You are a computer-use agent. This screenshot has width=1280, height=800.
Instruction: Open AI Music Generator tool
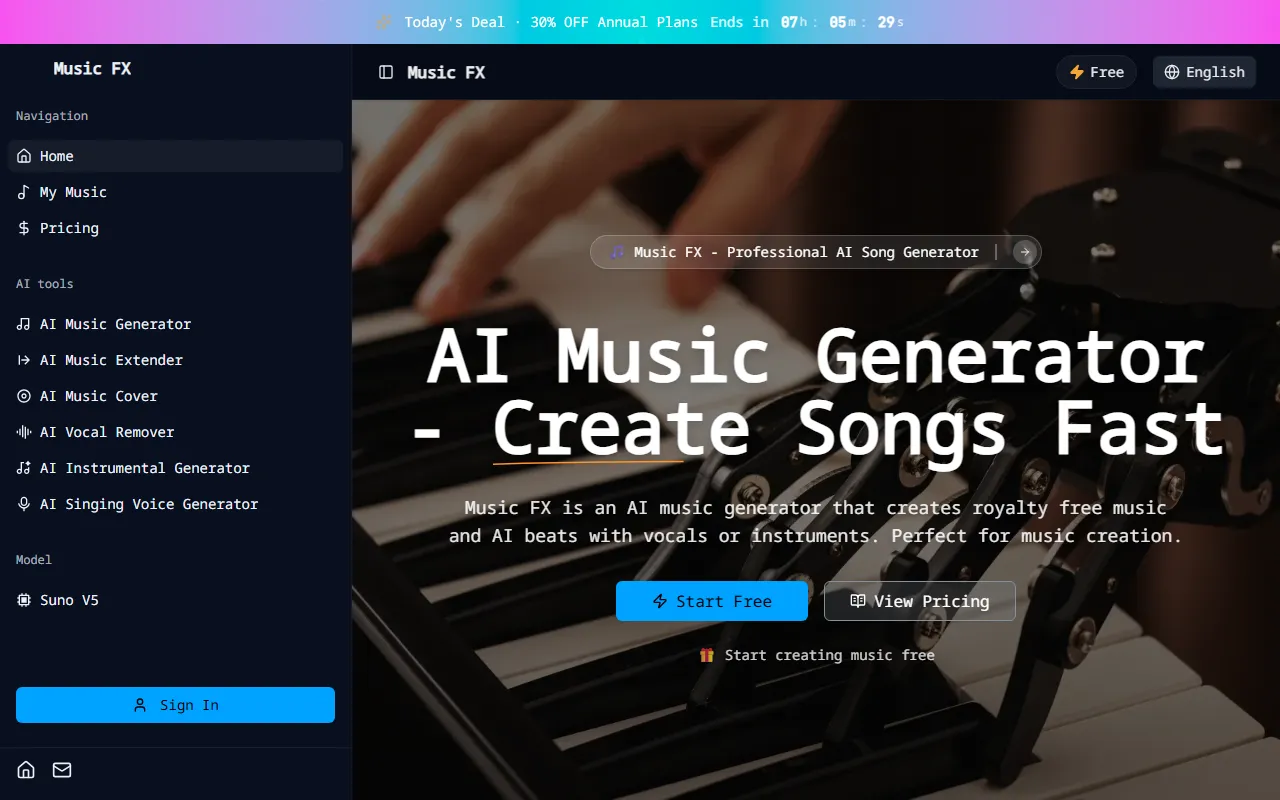pyautogui.click(x=175, y=324)
